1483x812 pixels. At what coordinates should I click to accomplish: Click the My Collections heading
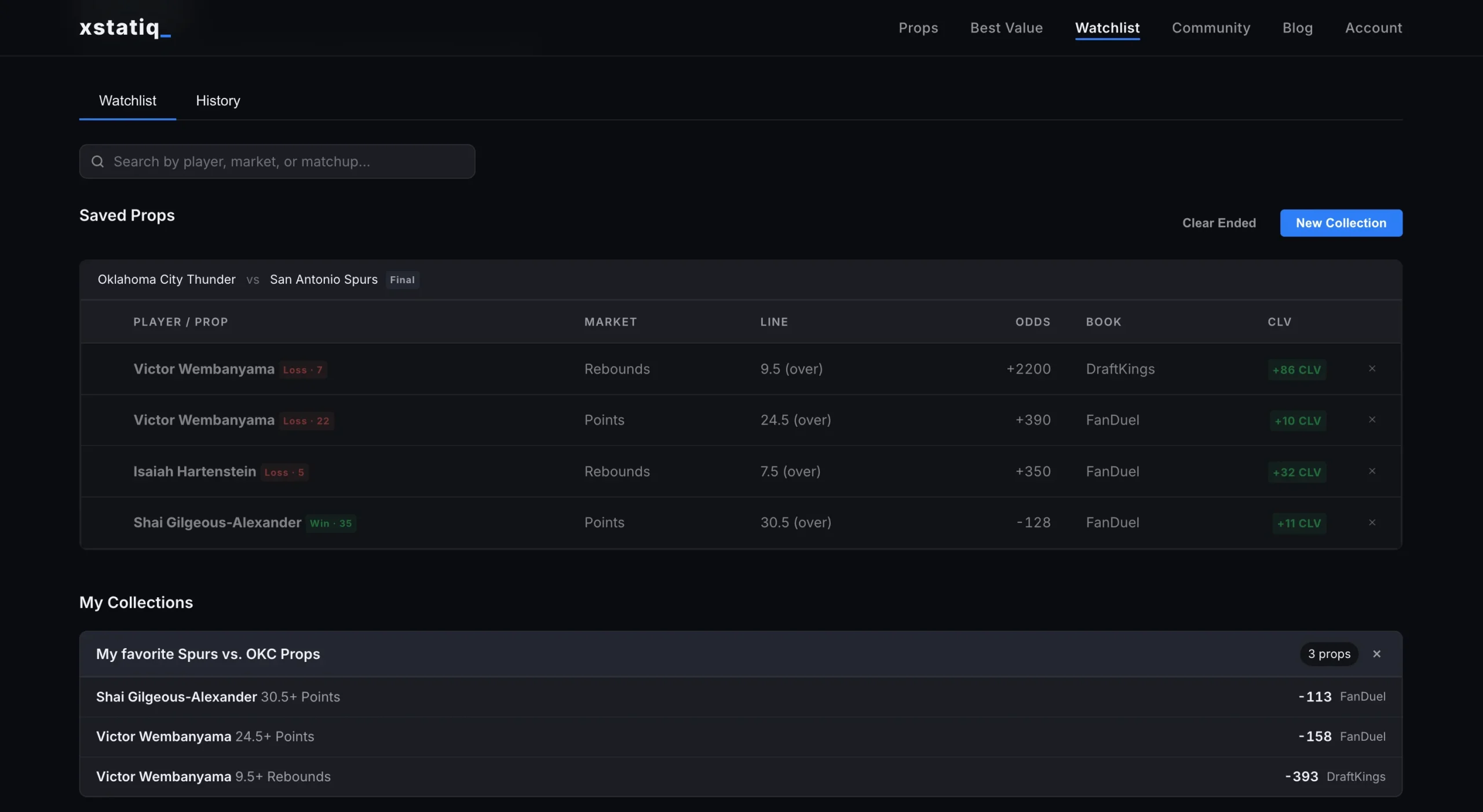(136, 602)
